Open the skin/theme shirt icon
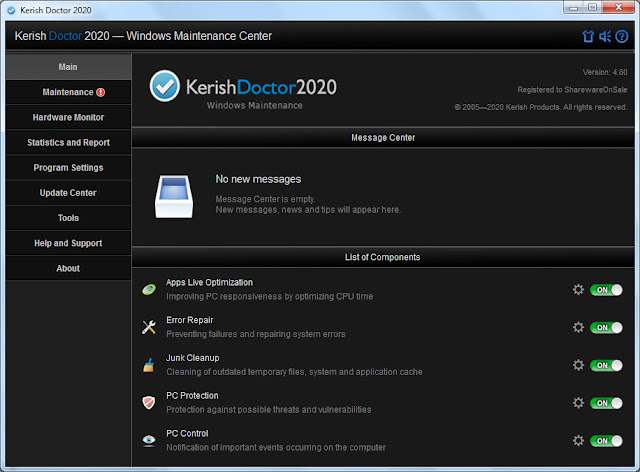The width and height of the screenshot is (640, 472). (588, 37)
